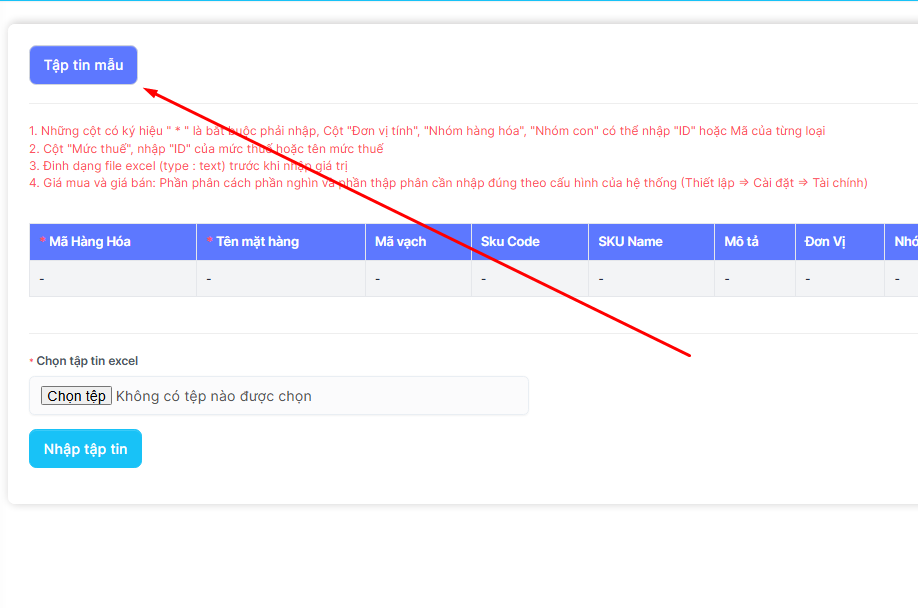918x608 pixels.
Task: Click the "Nhập tập tin" import button
Action: click(x=85, y=449)
